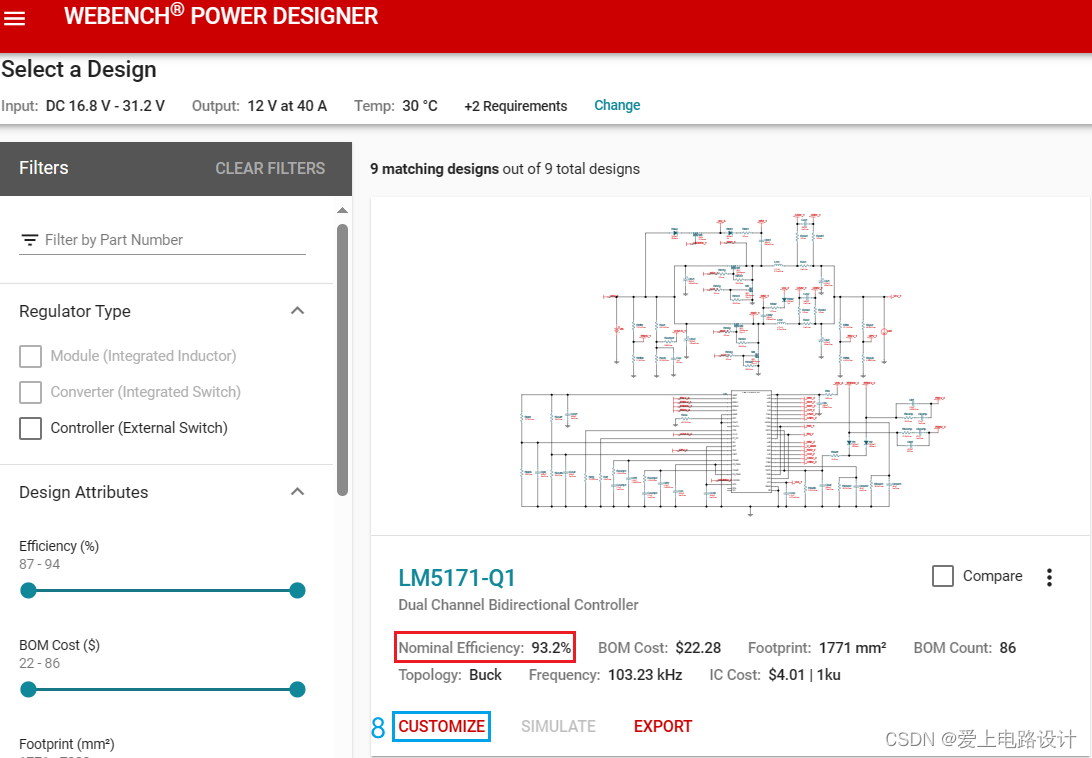Click the Change requirements link
The image size is (1092, 758).
pyautogui.click(x=617, y=105)
